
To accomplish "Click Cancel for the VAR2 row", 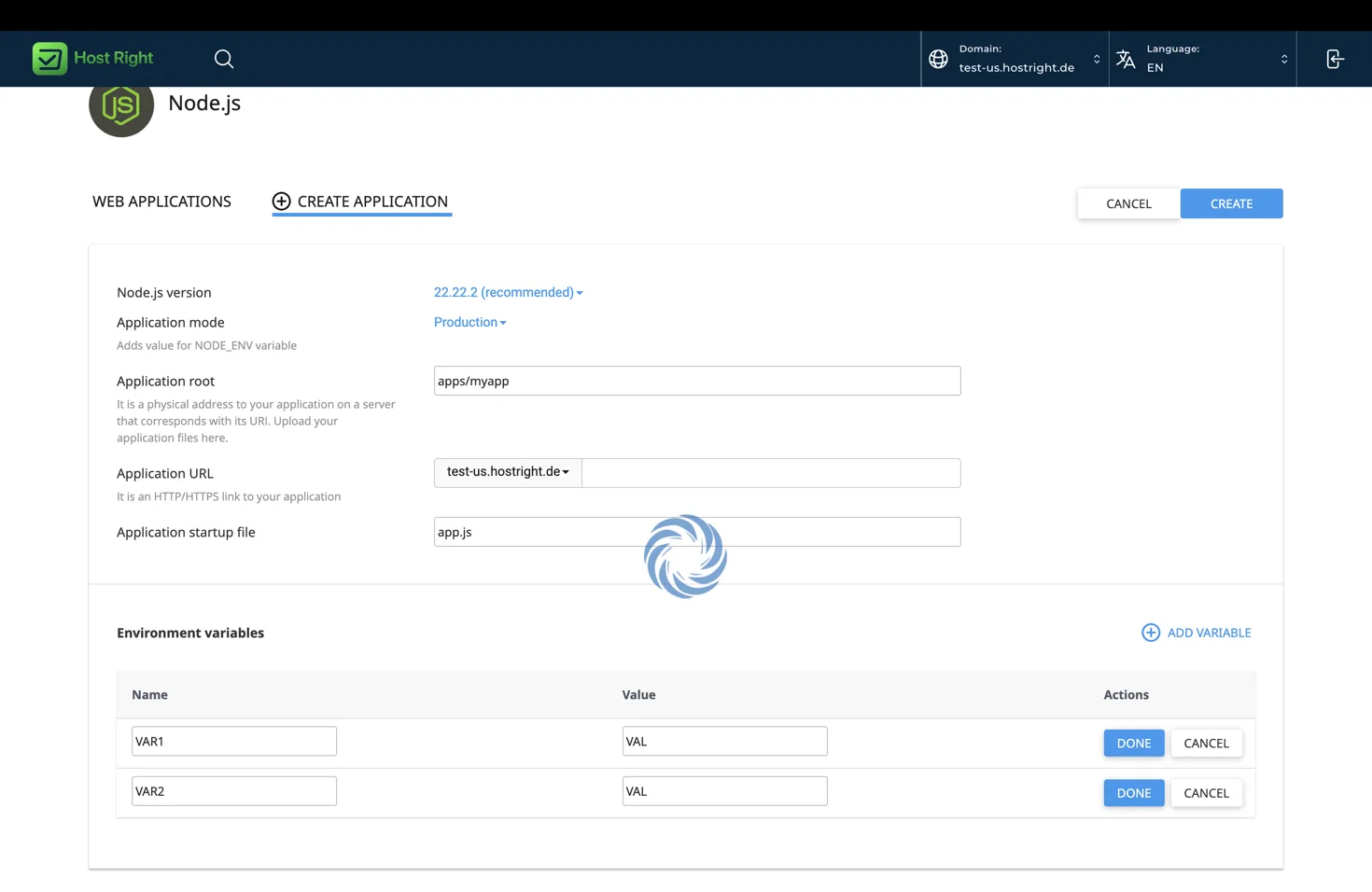I will pyautogui.click(x=1206, y=793).
